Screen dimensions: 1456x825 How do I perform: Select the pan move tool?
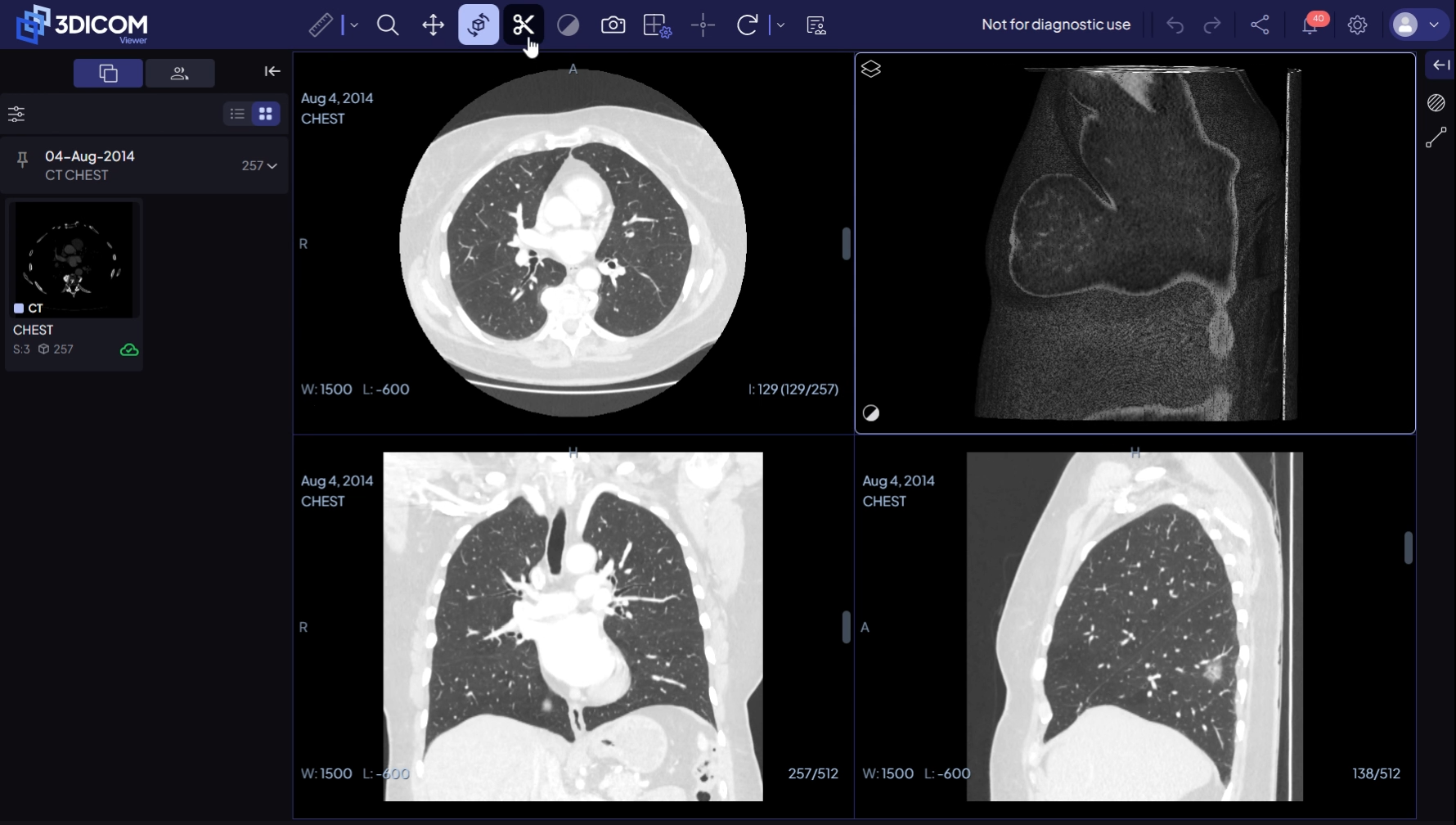(433, 25)
